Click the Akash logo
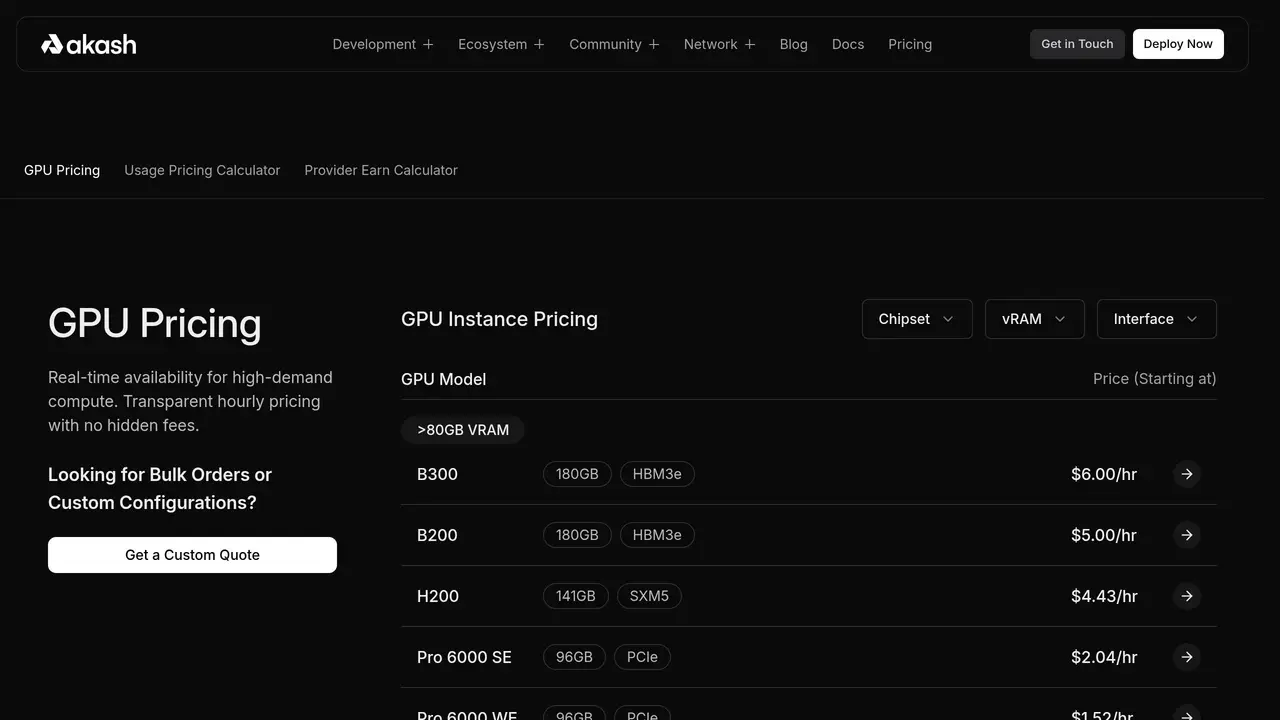The height and width of the screenshot is (720, 1280). click(x=88, y=44)
